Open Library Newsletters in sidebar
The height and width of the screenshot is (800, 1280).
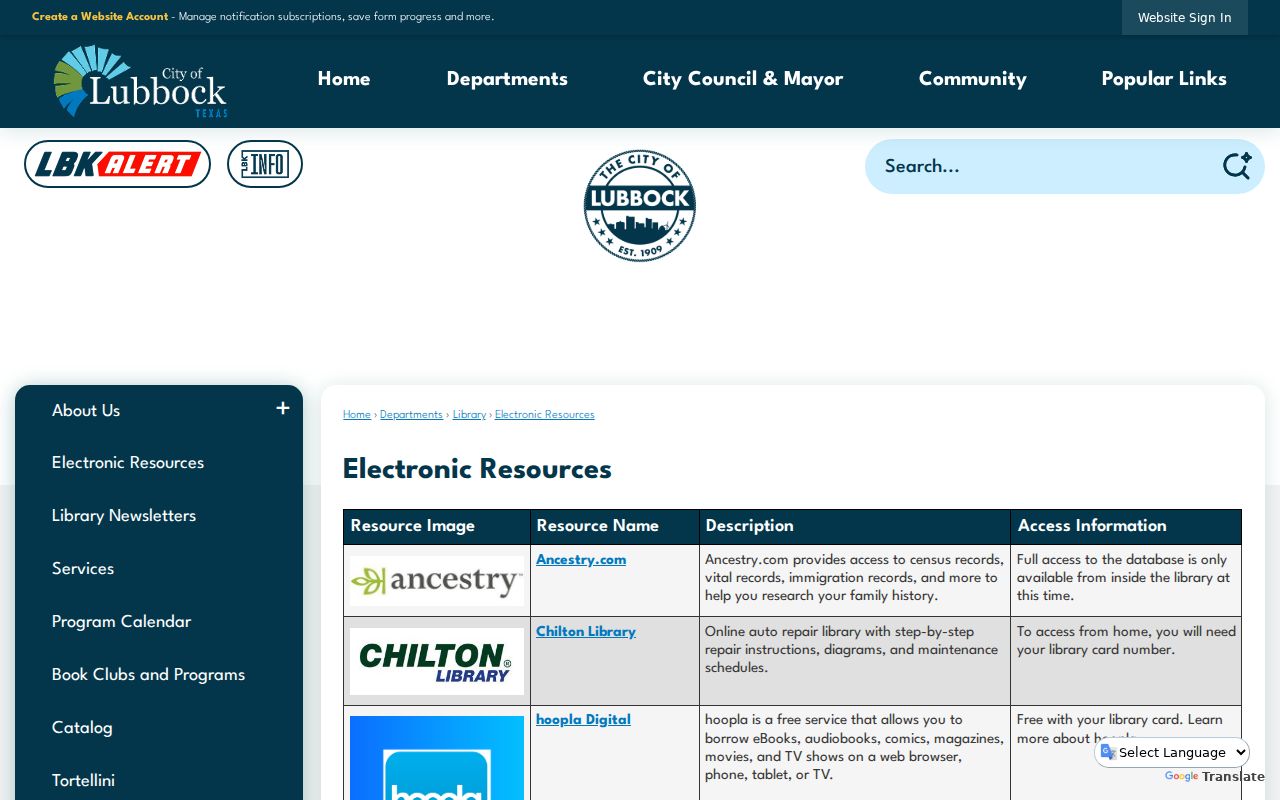(124, 516)
